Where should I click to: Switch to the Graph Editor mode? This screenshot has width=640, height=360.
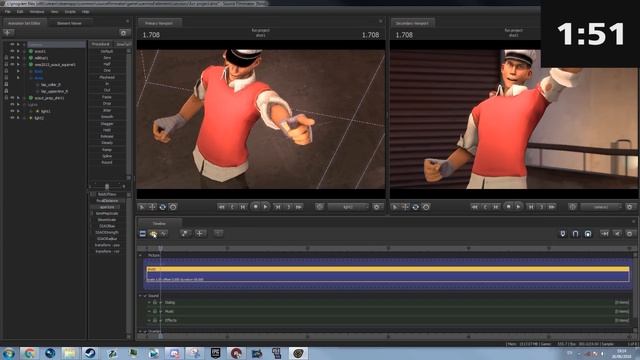pyautogui.click(x=164, y=233)
